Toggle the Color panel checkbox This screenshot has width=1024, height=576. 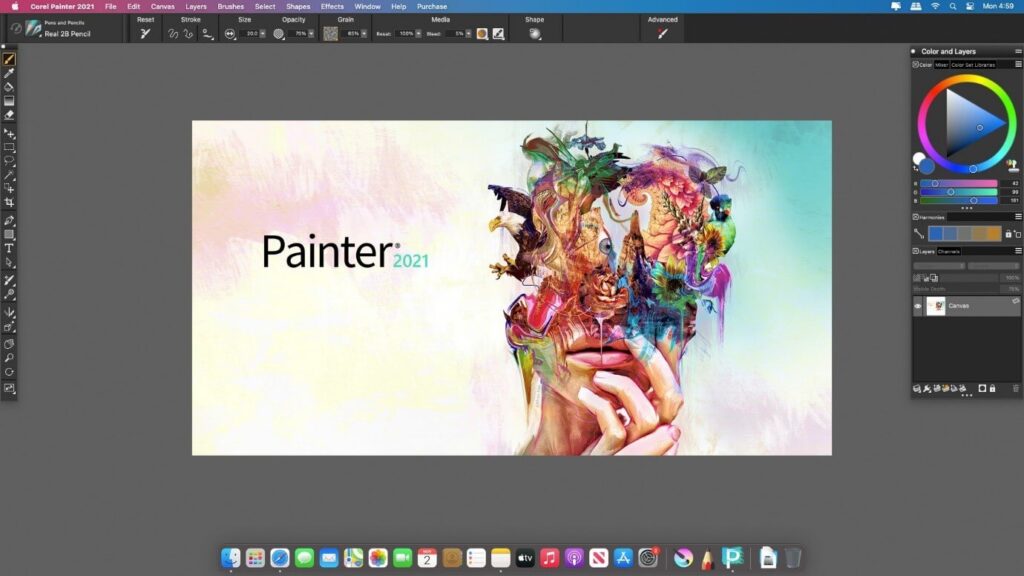(916, 65)
